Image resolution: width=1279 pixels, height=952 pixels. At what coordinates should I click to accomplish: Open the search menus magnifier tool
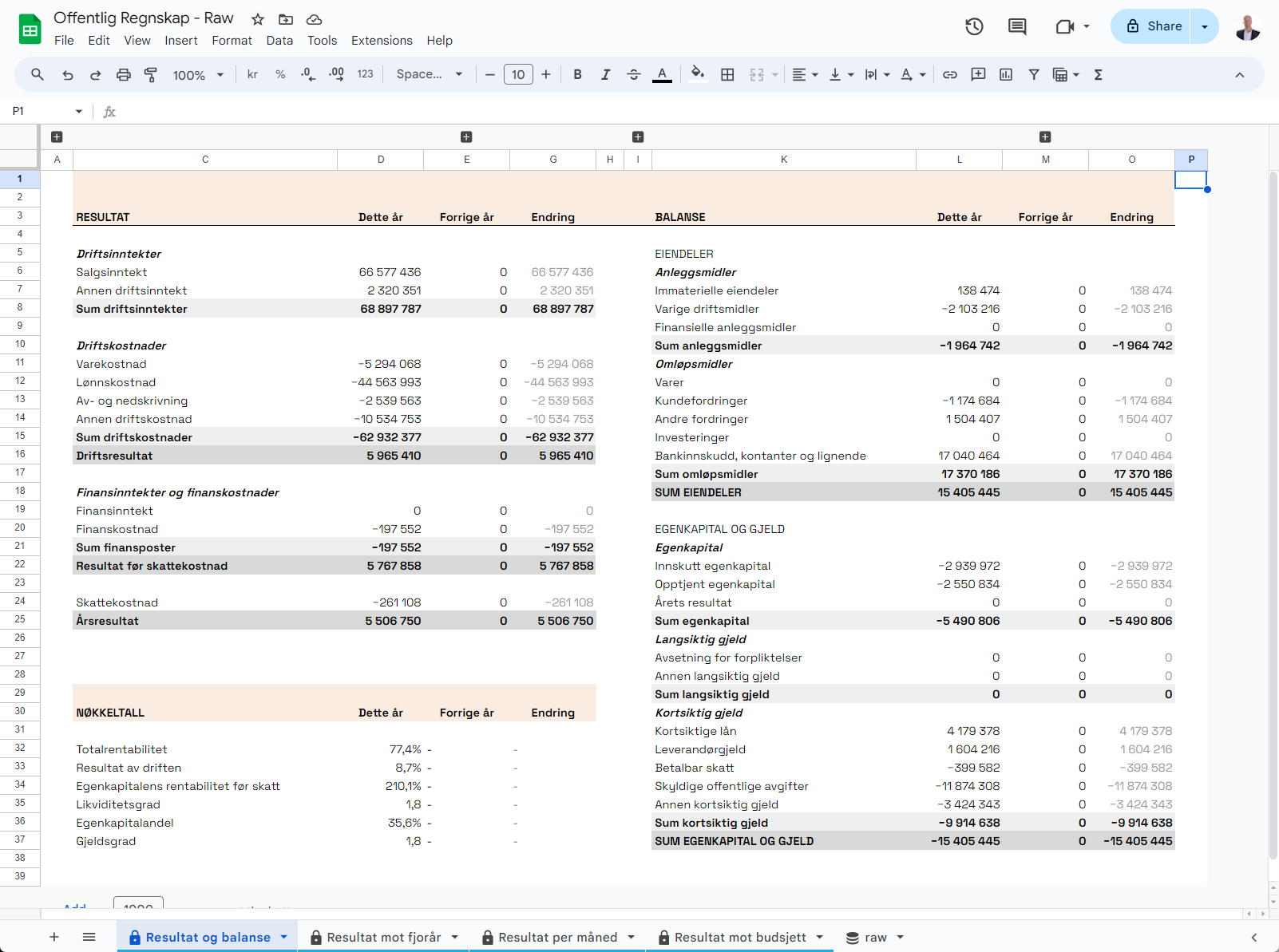click(38, 74)
